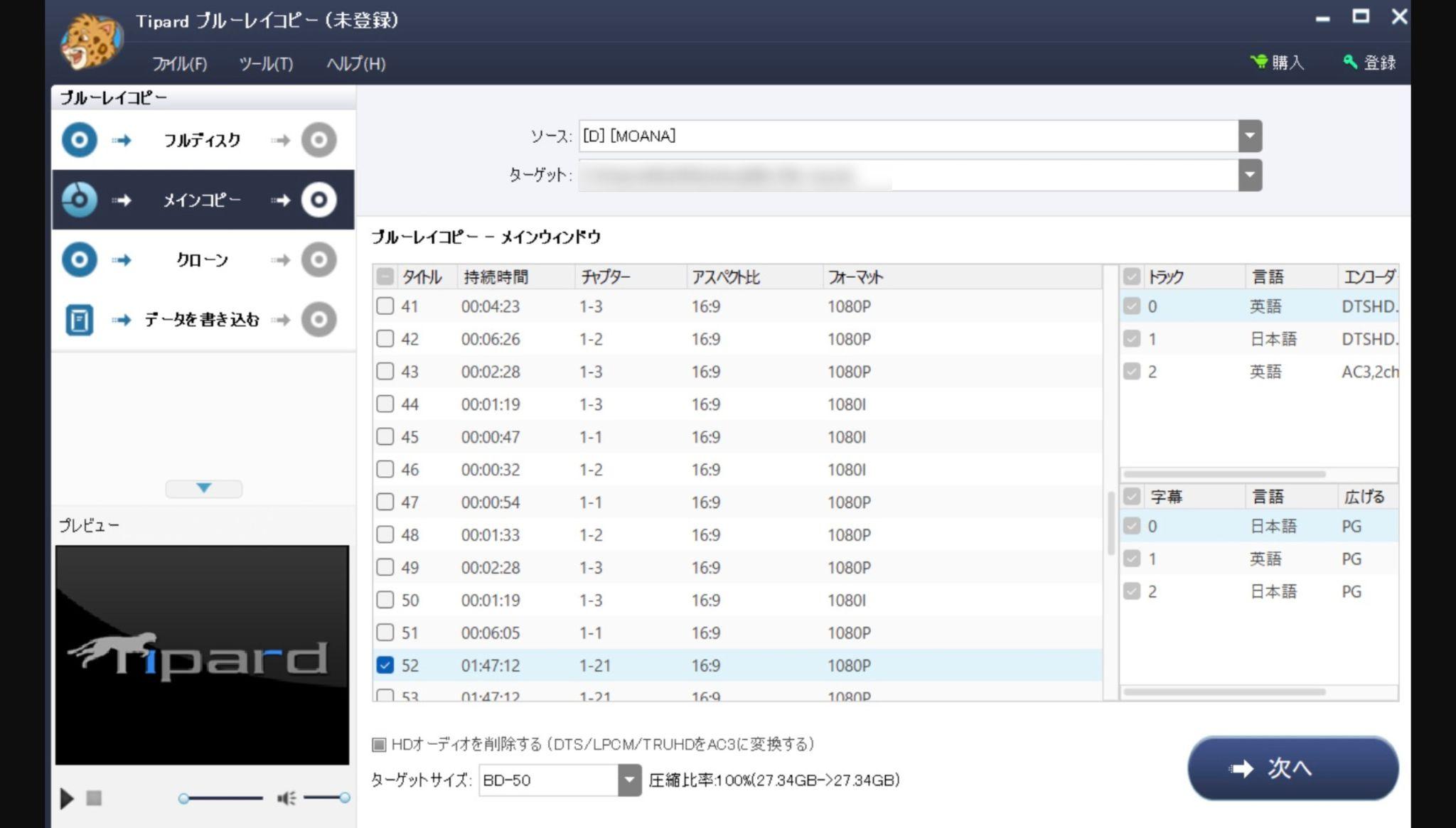Screen dimensions: 1456x828
Task: Open the ファイル(F) menu
Action: point(180,64)
